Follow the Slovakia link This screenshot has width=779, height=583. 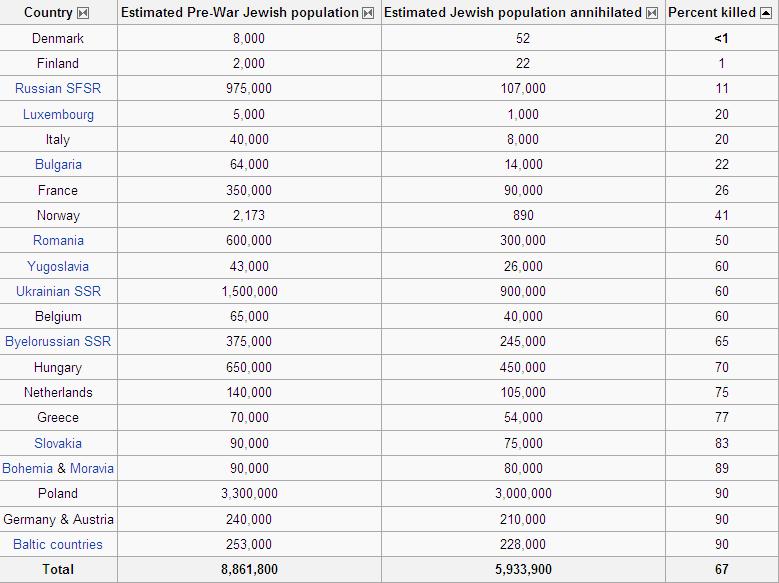coord(58,443)
